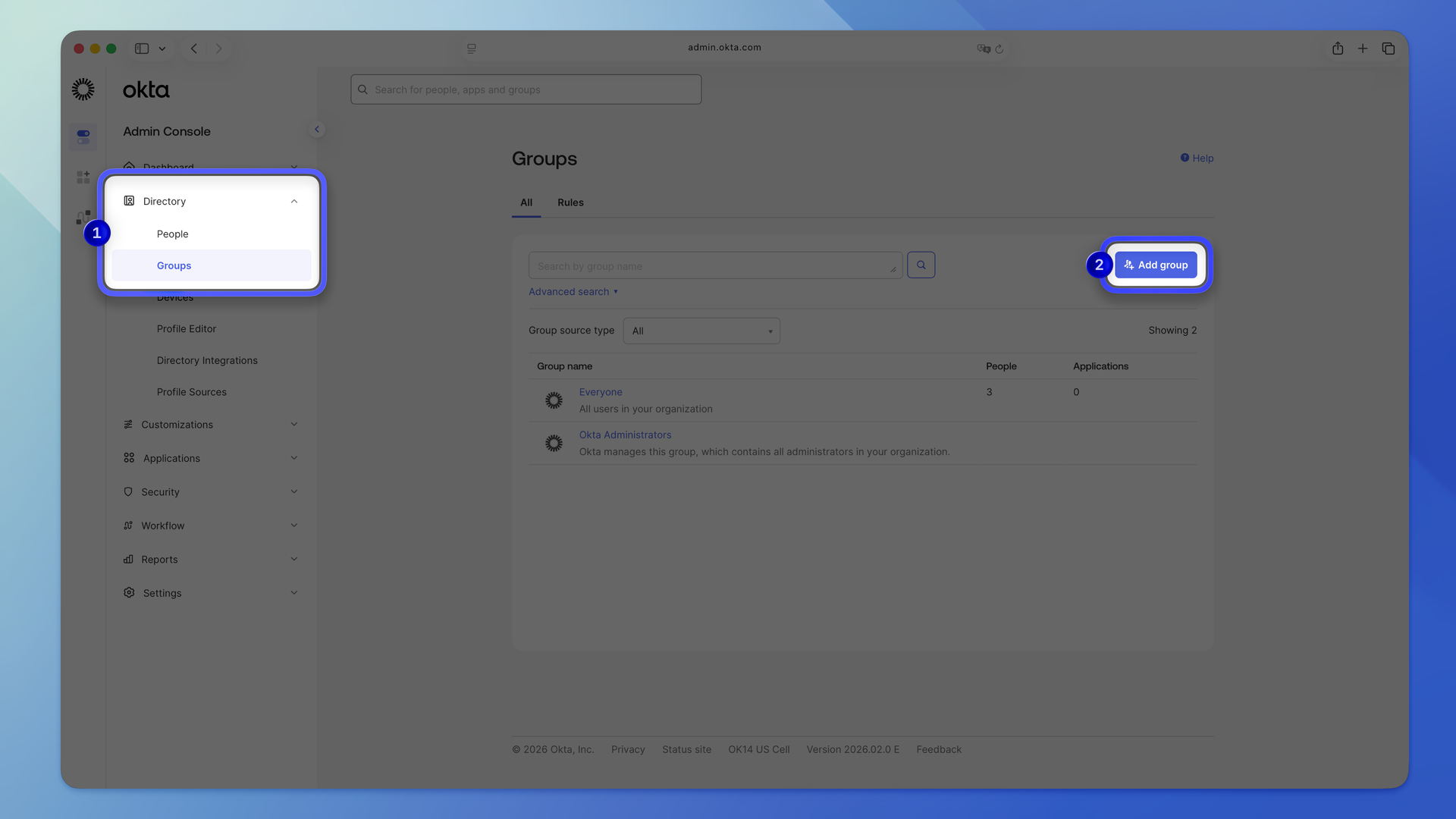The height and width of the screenshot is (819, 1456).
Task: Open the Okta Administrators group link
Action: [x=626, y=435]
